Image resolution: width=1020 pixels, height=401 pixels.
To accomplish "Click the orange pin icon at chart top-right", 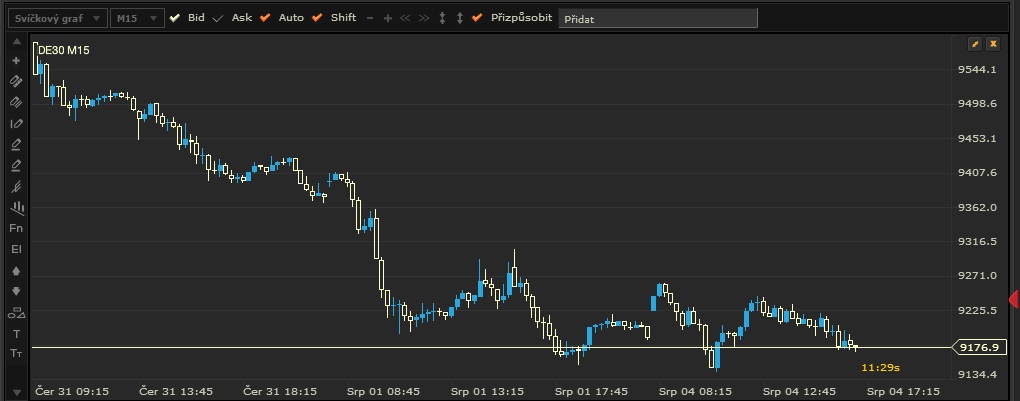I will 974,44.
